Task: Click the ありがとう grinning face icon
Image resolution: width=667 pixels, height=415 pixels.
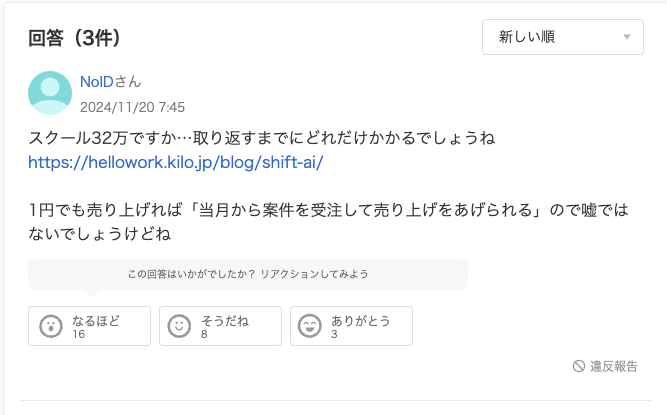Action: 310,326
